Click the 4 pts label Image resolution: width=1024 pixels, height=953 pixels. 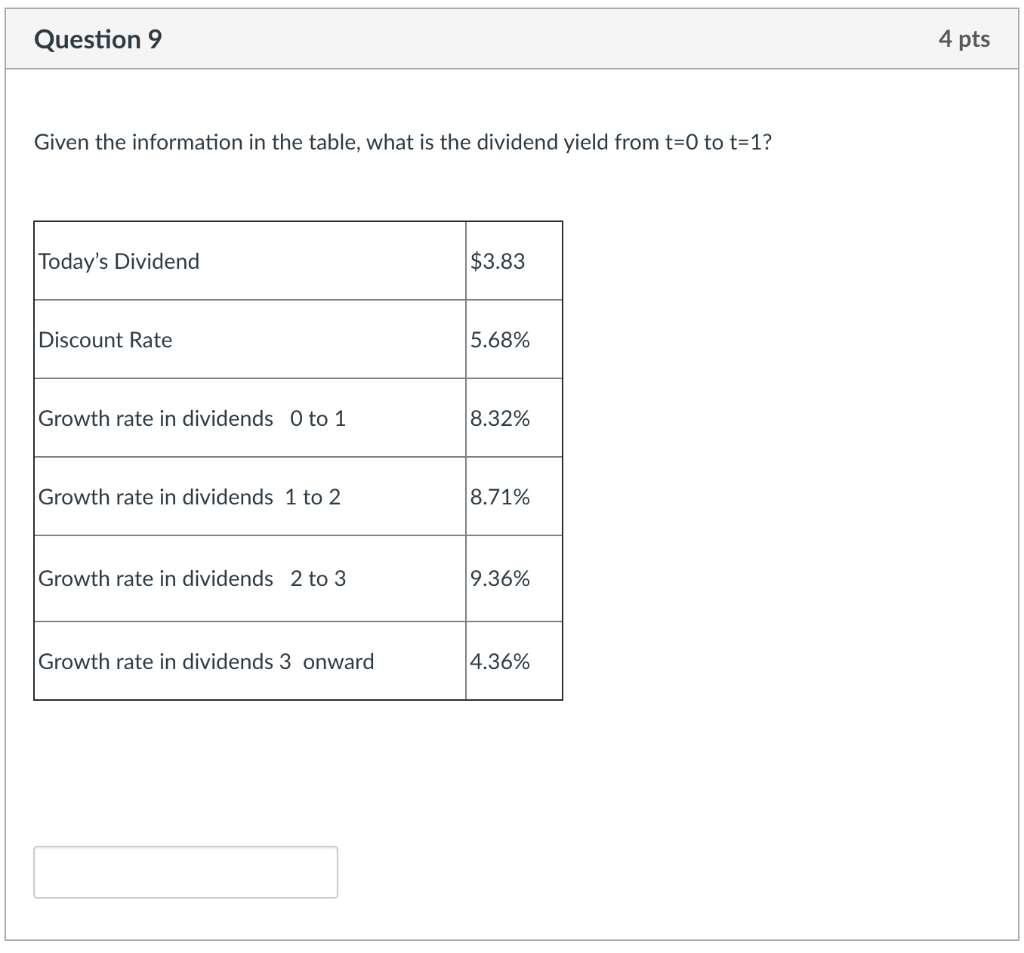tap(965, 39)
